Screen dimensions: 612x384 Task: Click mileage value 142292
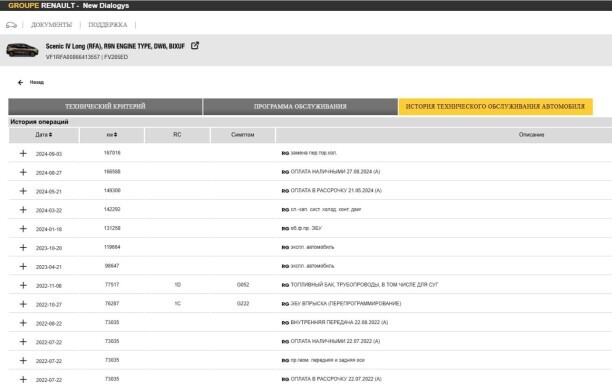112,209
